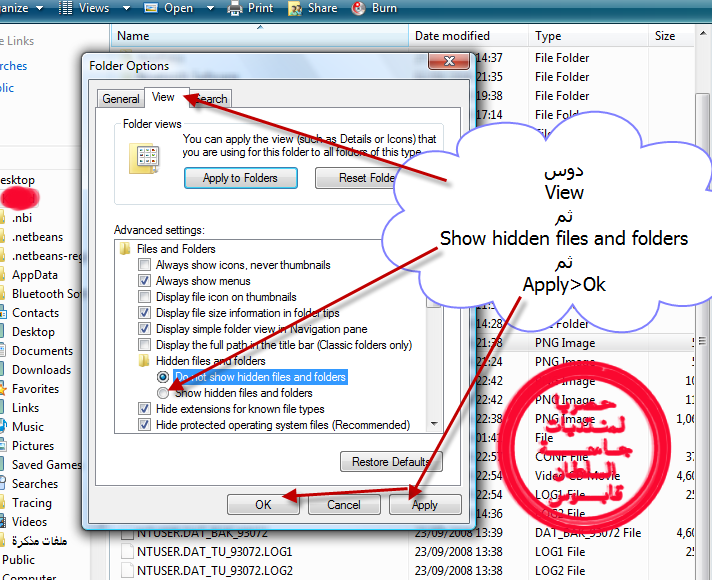Select Searches in the folder tree

coord(35,484)
